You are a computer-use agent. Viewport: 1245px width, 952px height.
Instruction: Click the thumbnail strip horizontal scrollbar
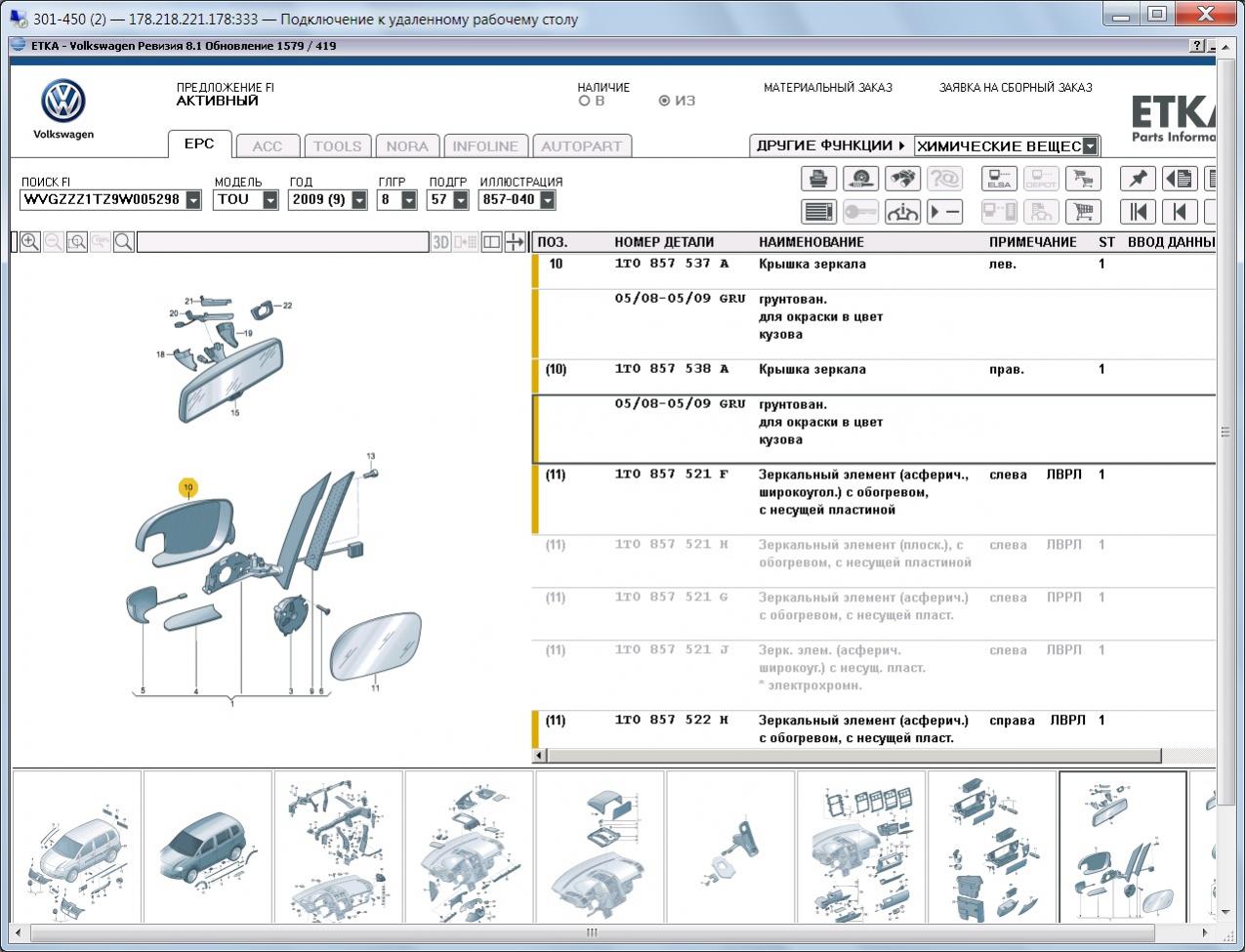[591, 932]
